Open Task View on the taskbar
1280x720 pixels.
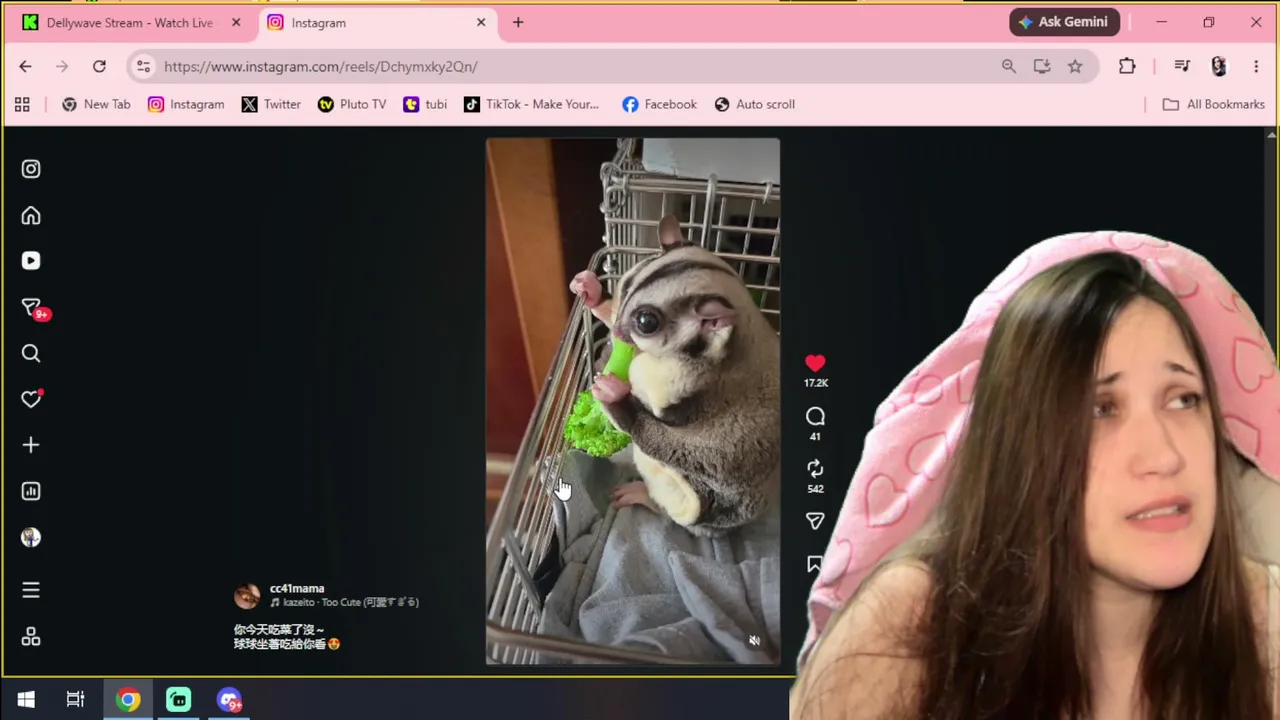pos(75,700)
